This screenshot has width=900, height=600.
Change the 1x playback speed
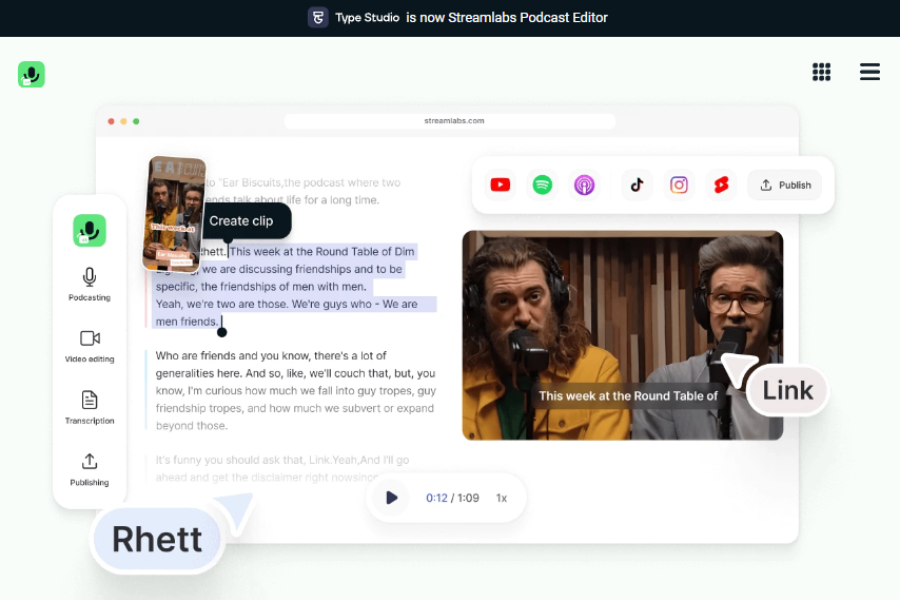coord(502,498)
